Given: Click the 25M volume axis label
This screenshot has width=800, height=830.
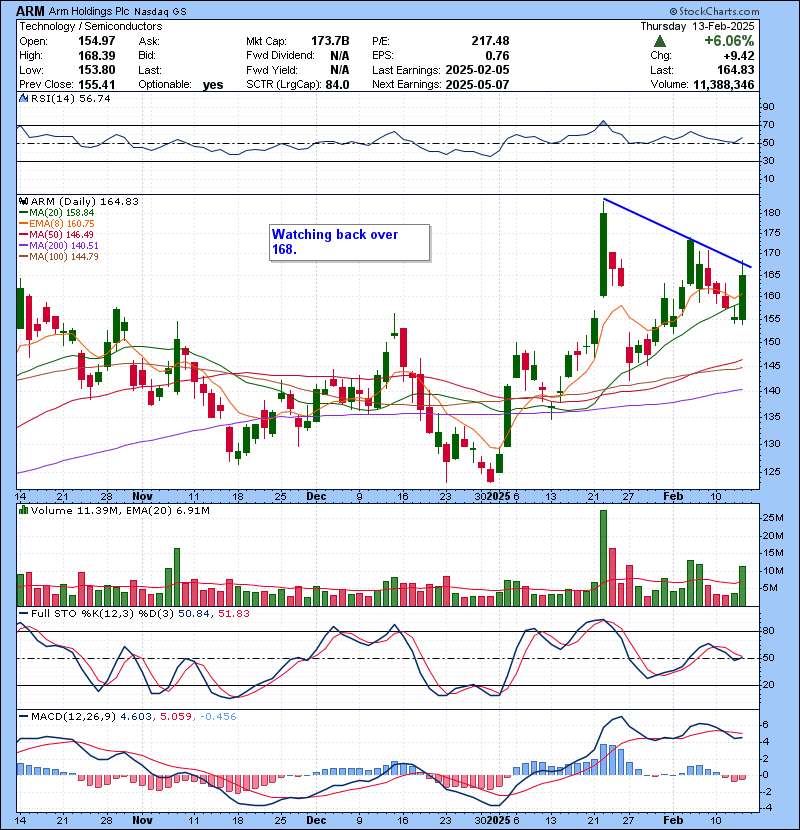Looking at the screenshot, I should tap(773, 518).
